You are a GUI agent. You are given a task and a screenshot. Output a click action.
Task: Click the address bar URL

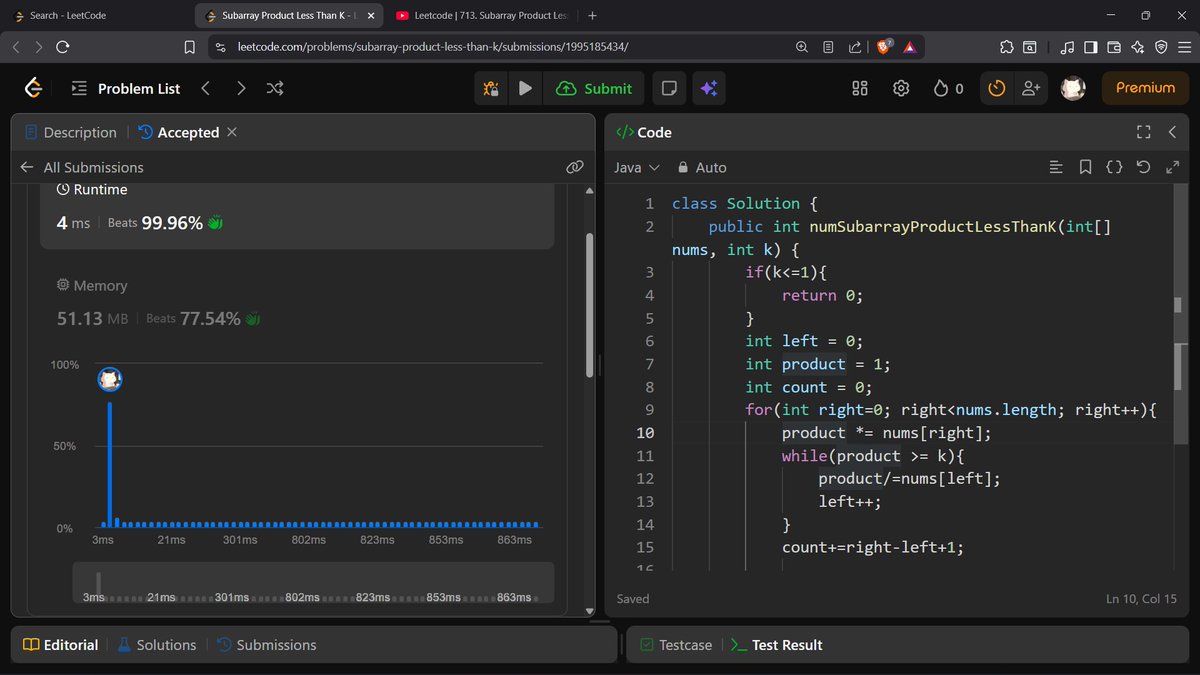point(433,47)
